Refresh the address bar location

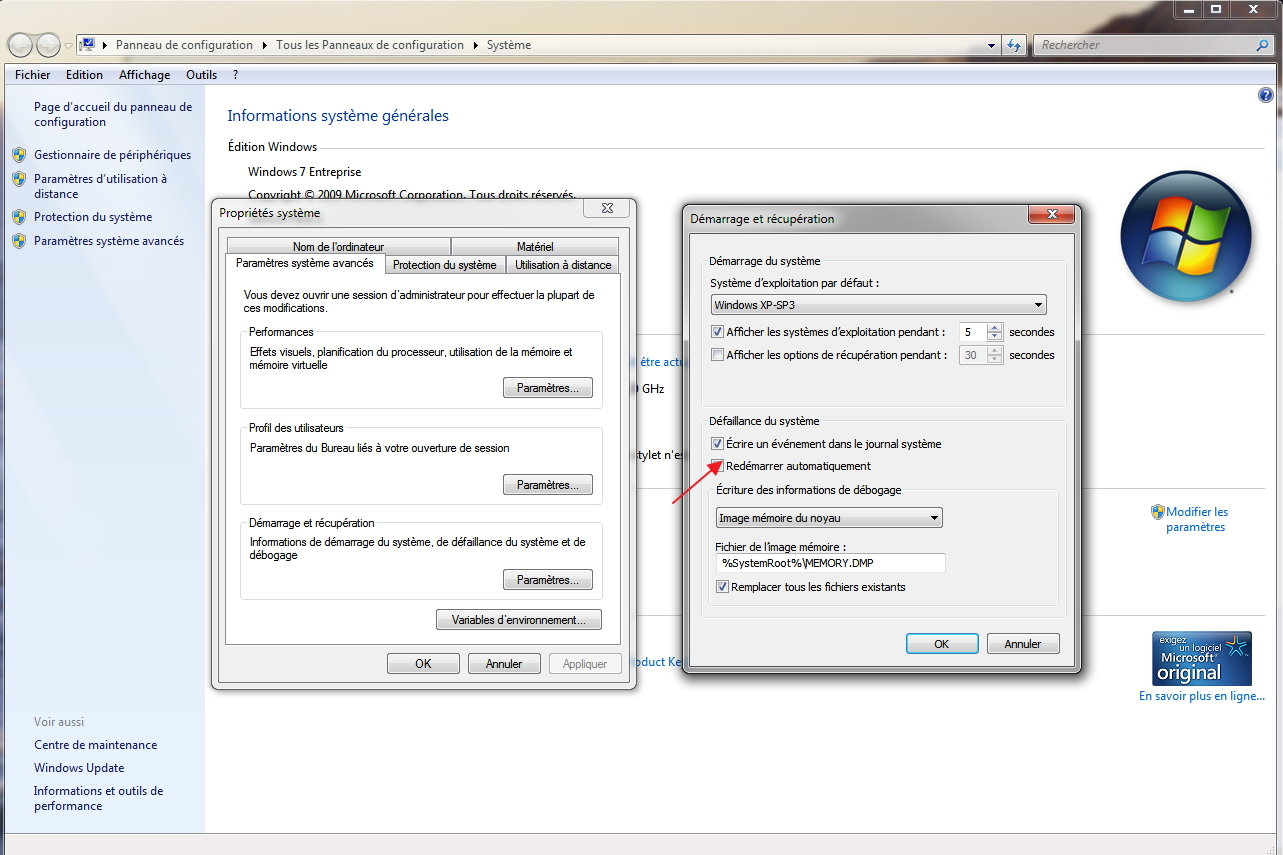pyautogui.click(x=1015, y=45)
